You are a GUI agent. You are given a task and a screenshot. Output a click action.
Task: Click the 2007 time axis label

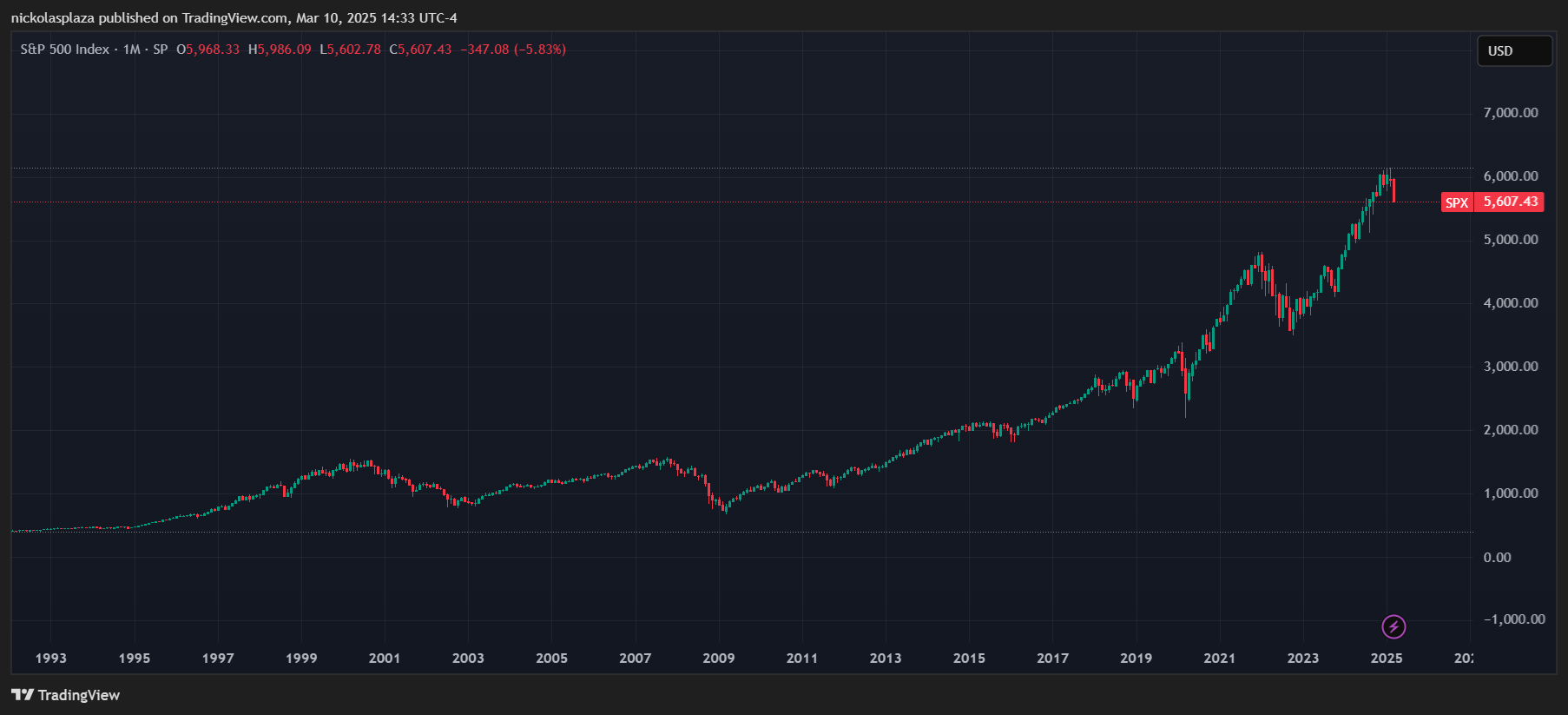[636, 659]
